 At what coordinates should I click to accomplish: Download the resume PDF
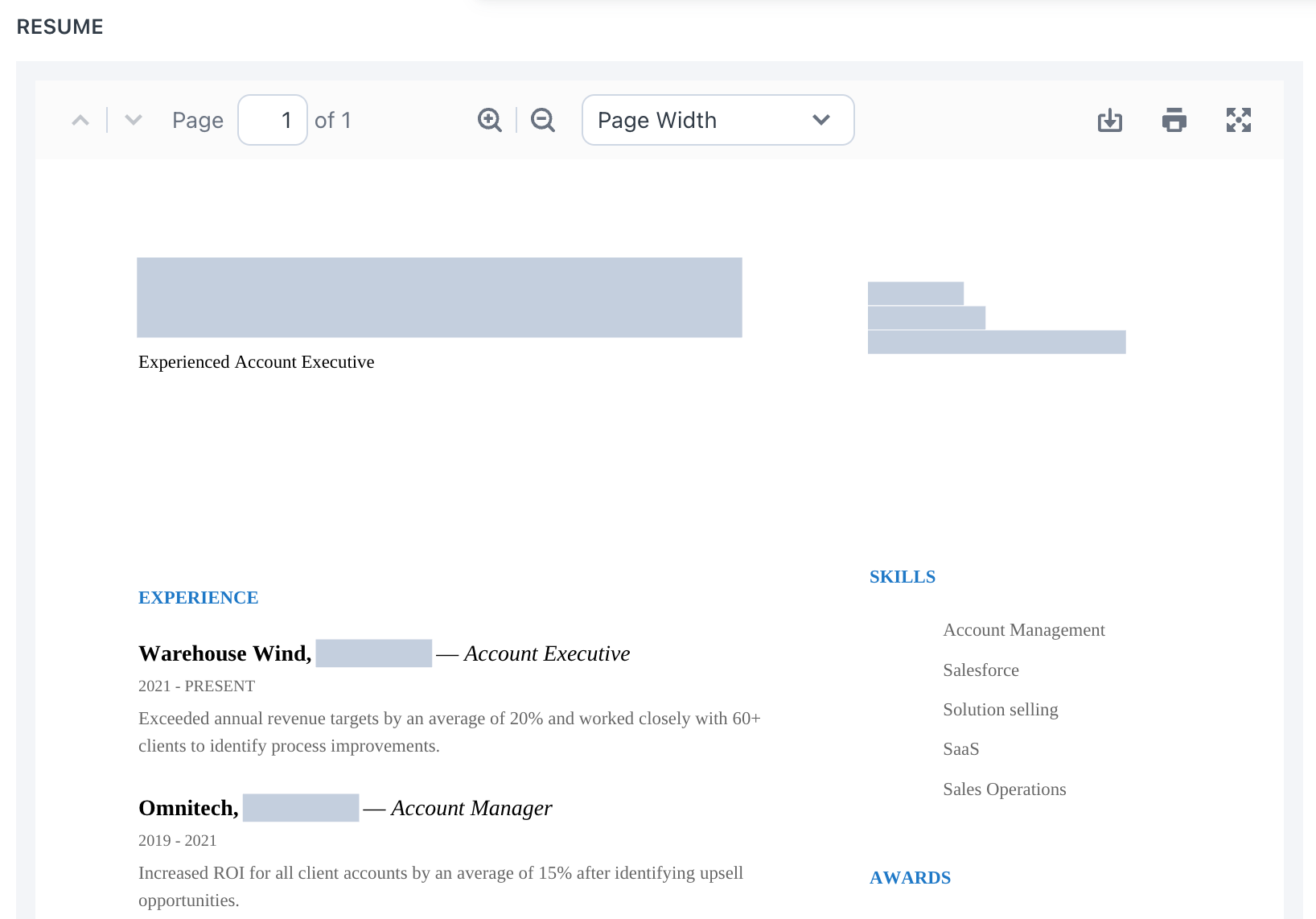(x=1108, y=119)
